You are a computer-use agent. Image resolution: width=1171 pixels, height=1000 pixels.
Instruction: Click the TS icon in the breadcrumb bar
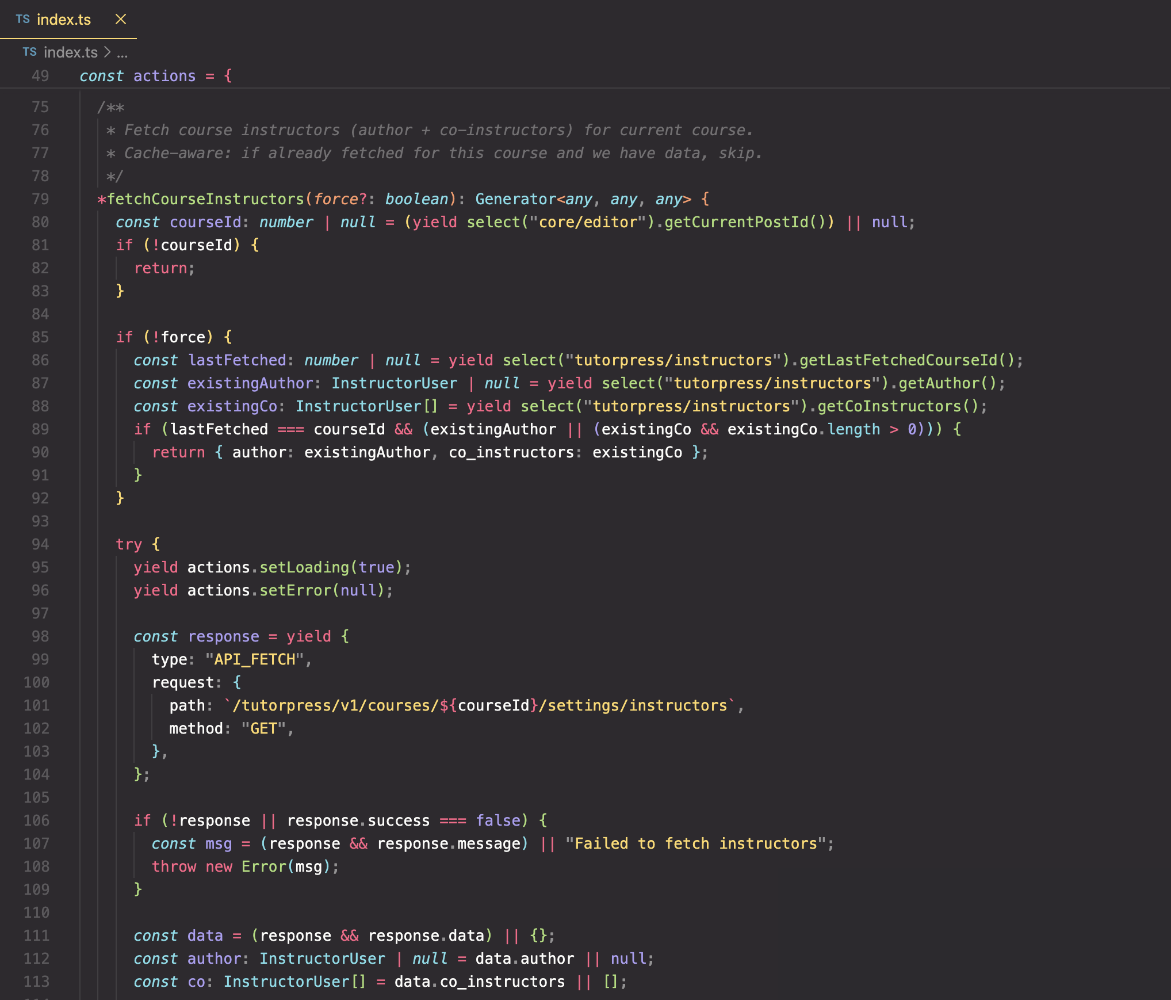coord(29,52)
